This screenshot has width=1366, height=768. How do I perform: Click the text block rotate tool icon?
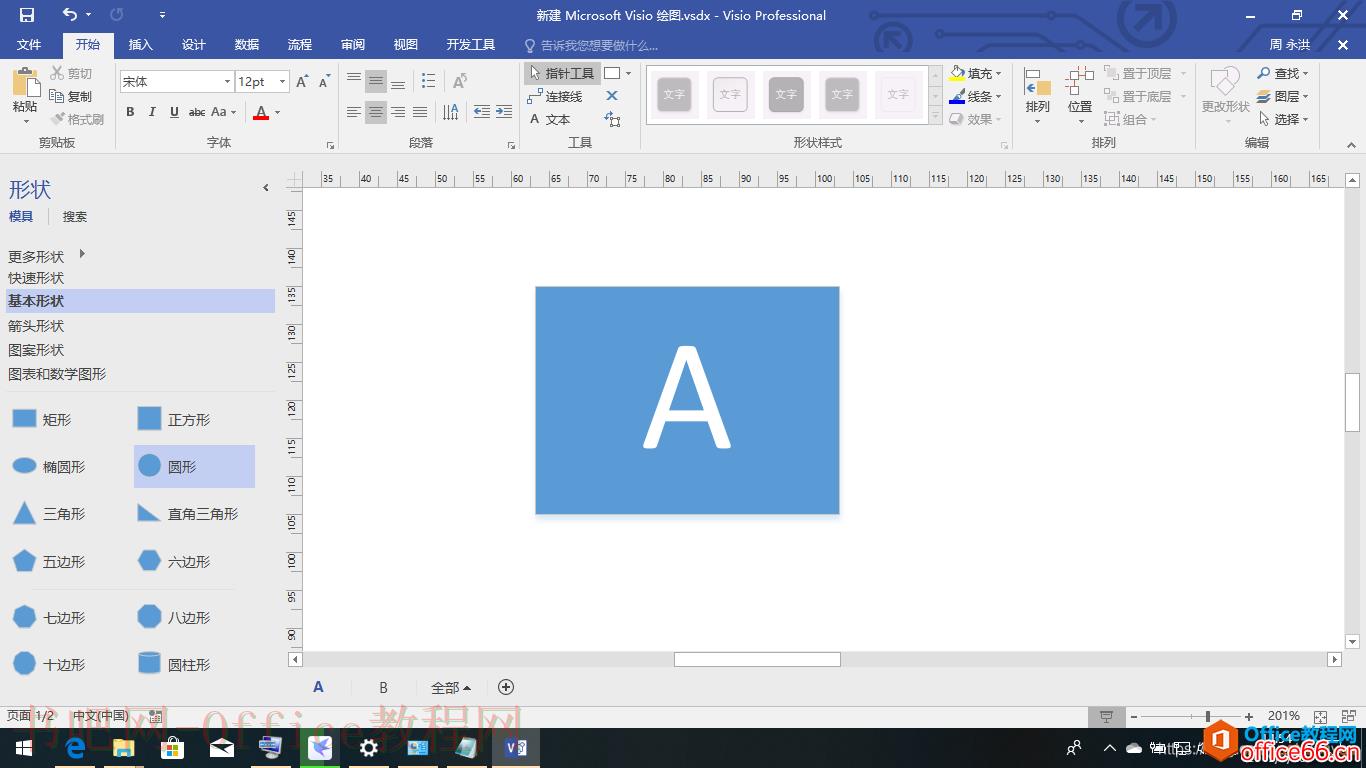[x=613, y=120]
